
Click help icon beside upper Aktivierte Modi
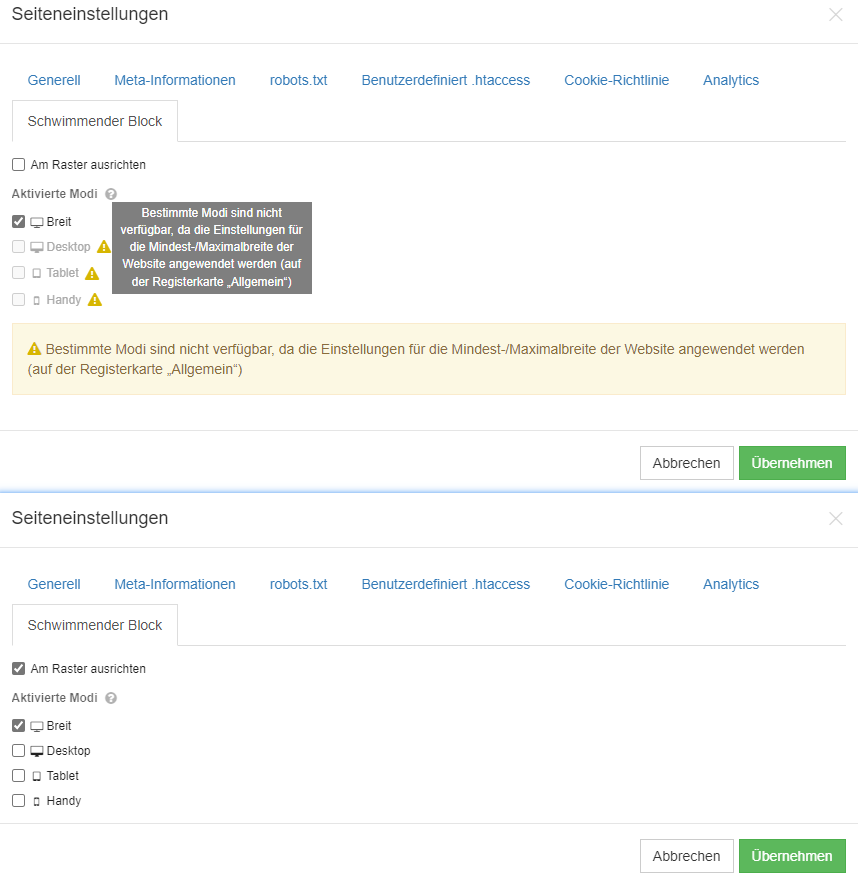pyautogui.click(x=111, y=194)
